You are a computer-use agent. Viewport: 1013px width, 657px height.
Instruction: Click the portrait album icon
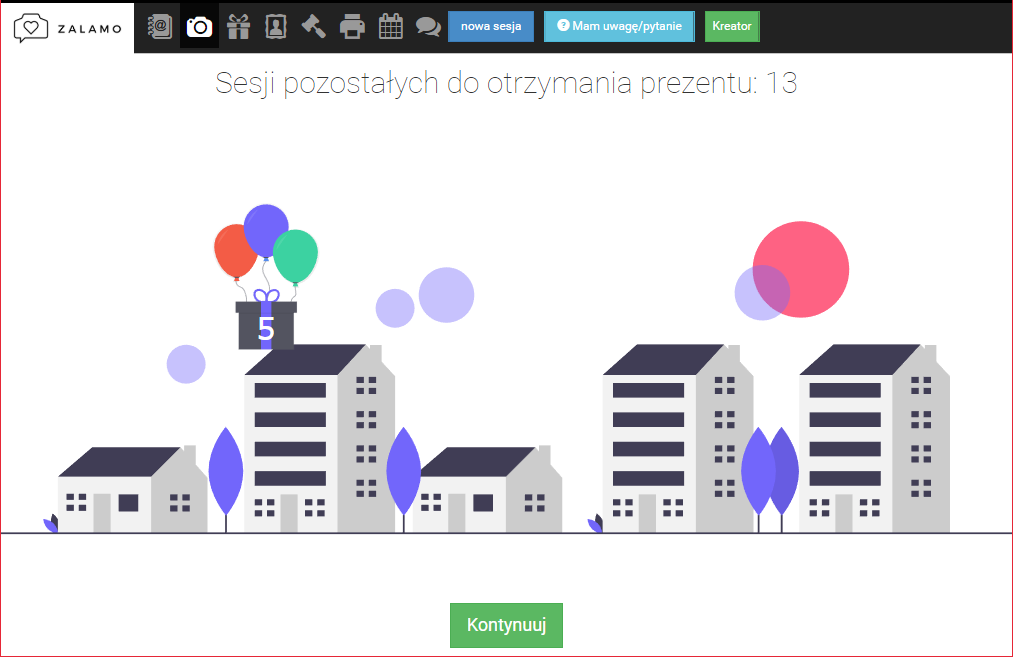tap(276, 26)
